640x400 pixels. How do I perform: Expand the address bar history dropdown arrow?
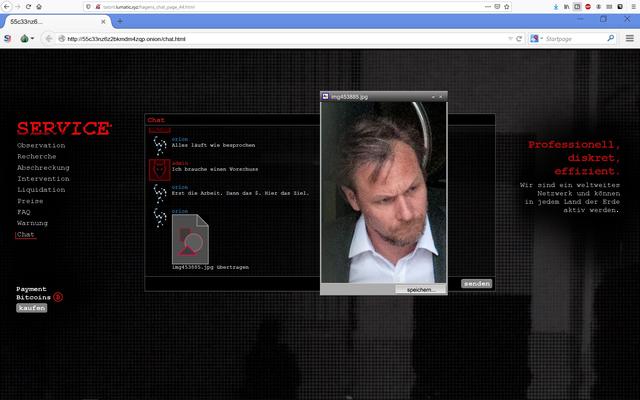click(508, 38)
